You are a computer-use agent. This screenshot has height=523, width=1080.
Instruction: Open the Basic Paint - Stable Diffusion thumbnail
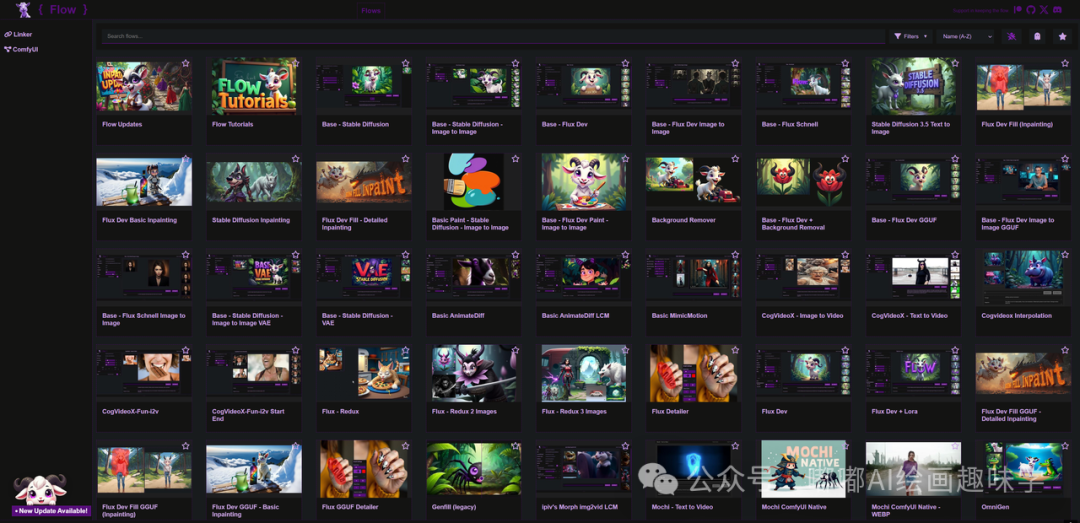[x=474, y=182]
